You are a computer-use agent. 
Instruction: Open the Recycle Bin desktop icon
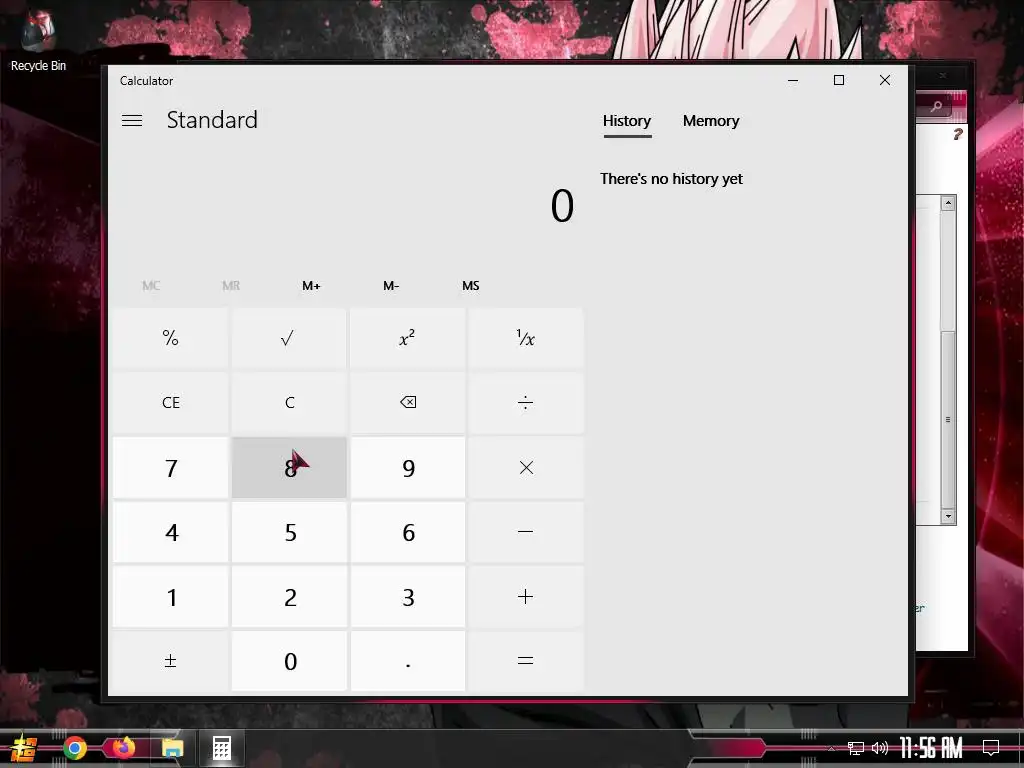click(38, 42)
